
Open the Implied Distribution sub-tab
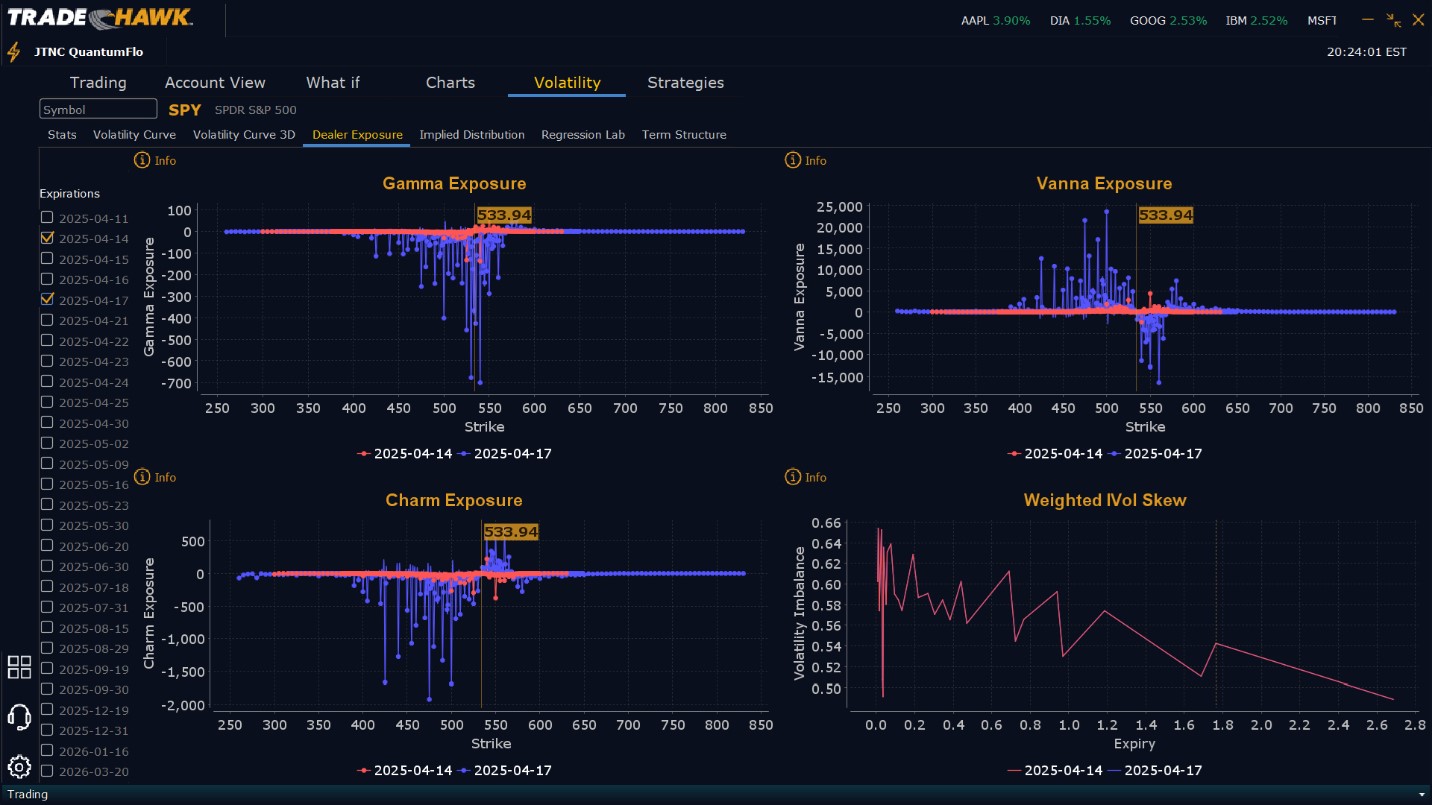472,135
